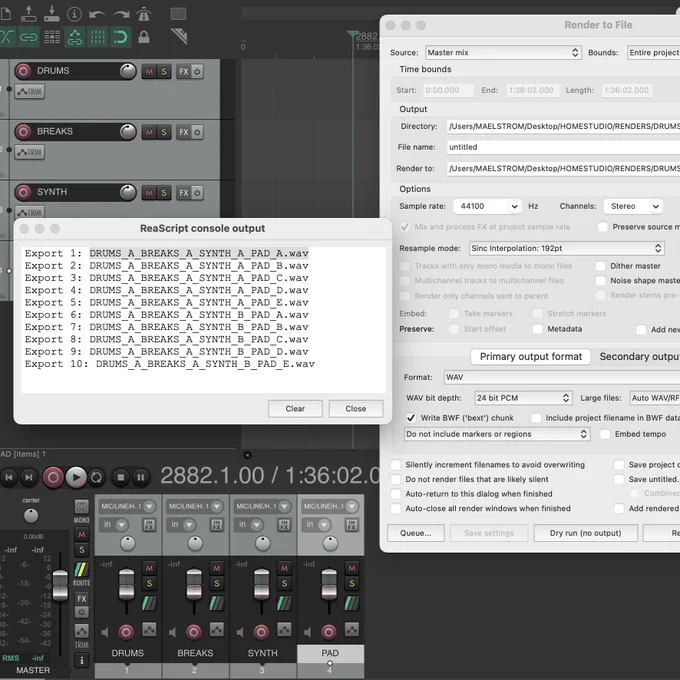Open the Channels Stereo dropdown

coord(633,206)
